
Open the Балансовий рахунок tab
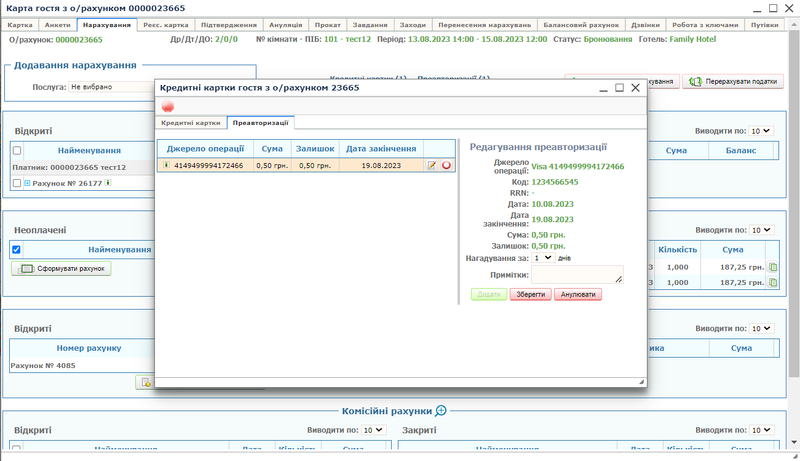pyautogui.click(x=580, y=24)
